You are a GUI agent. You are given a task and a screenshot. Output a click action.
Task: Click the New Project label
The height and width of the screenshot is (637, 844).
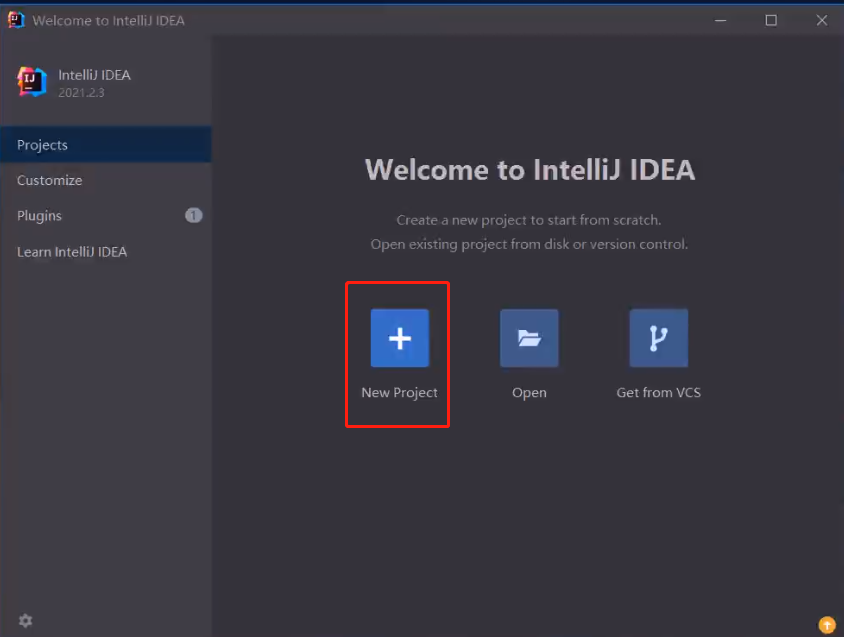[x=399, y=393]
